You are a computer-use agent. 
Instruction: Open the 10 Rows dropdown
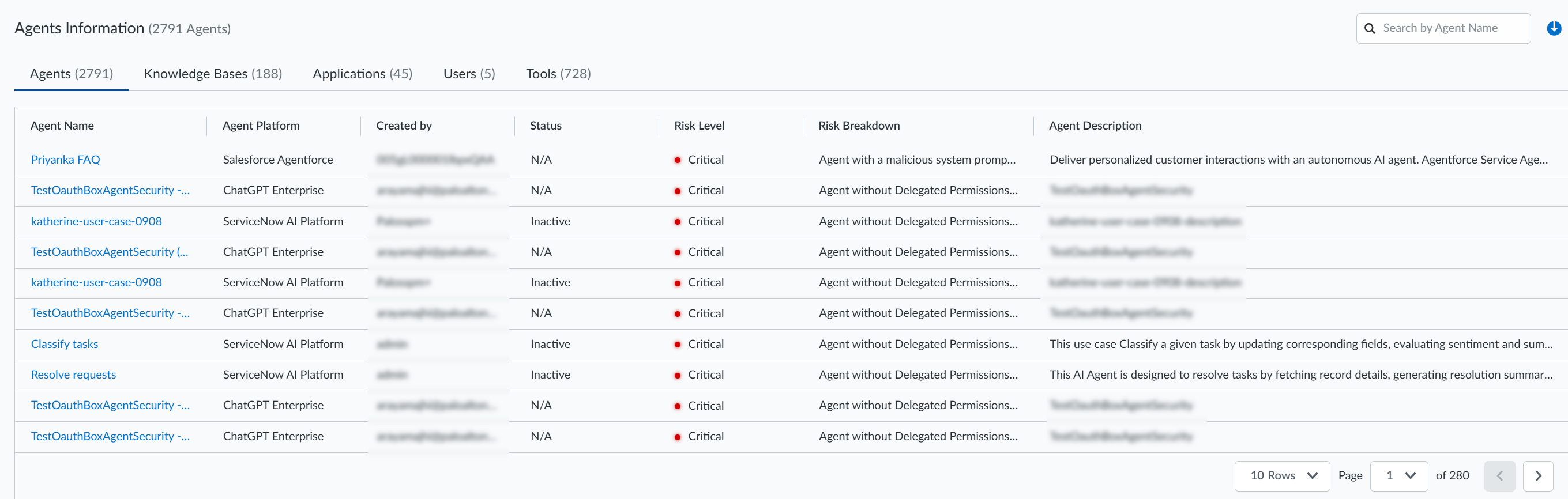click(1282, 476)
